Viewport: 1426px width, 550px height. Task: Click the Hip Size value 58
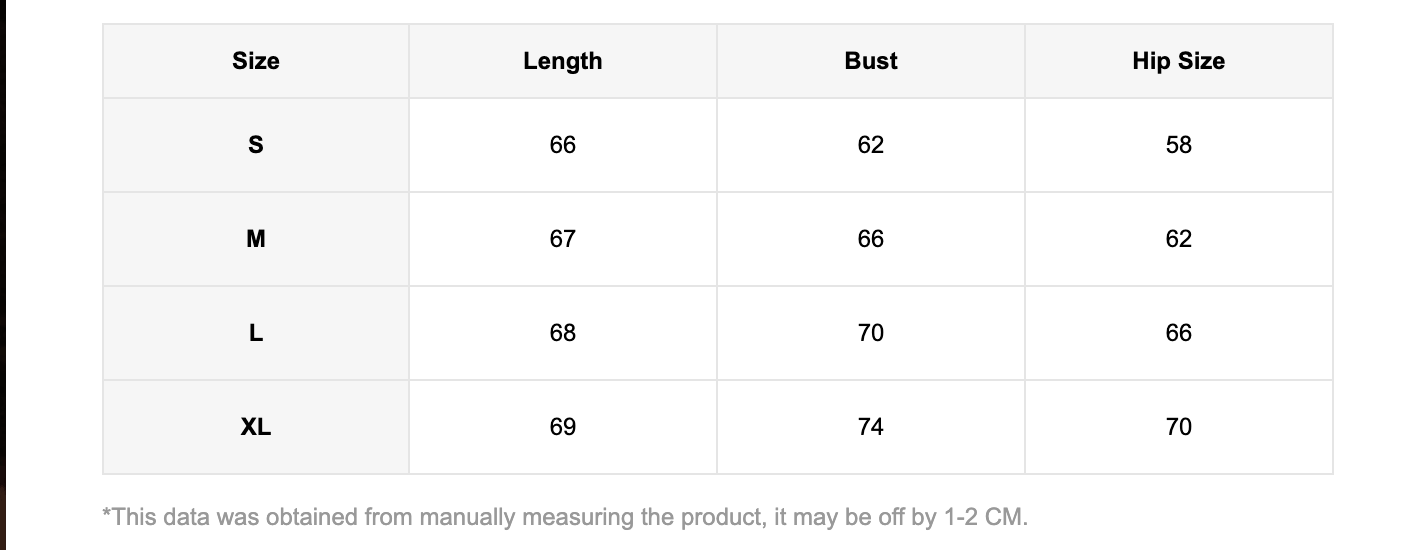[x=1179, y=145]
